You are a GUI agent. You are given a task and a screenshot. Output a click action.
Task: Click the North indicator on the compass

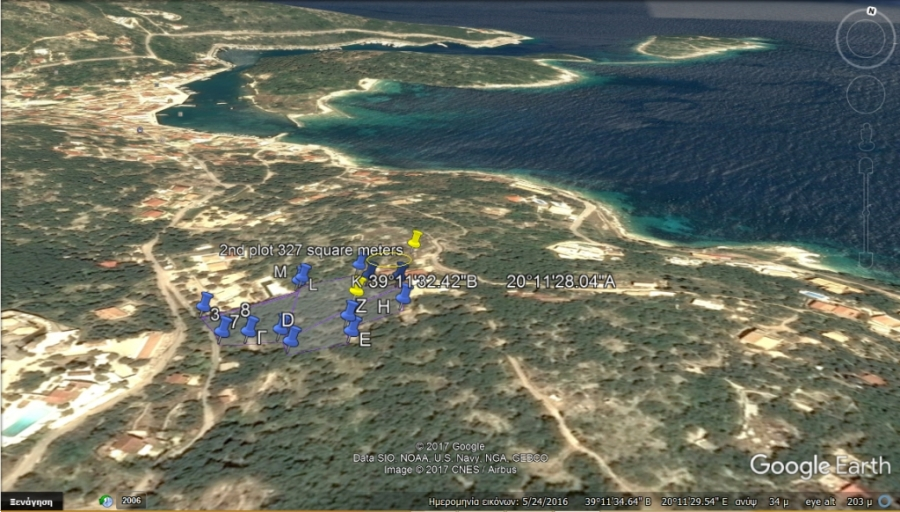(x=871, y=11)
